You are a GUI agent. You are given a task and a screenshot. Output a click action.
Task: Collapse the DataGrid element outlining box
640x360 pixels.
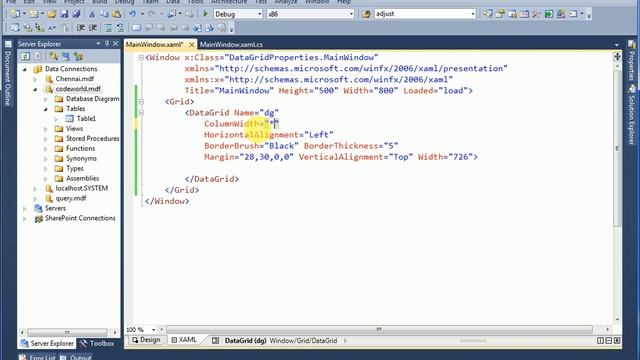tap(141, 113)
